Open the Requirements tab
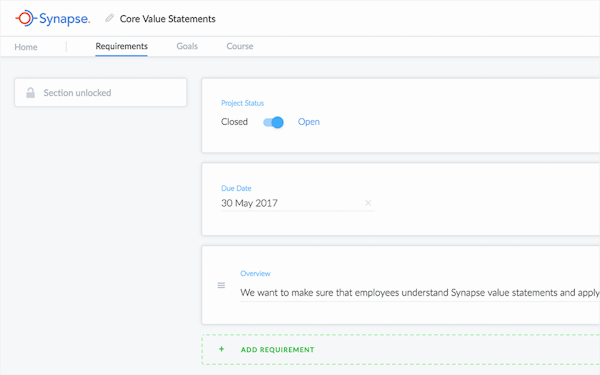Screen dimensions: 600x375 pos(121,46)
